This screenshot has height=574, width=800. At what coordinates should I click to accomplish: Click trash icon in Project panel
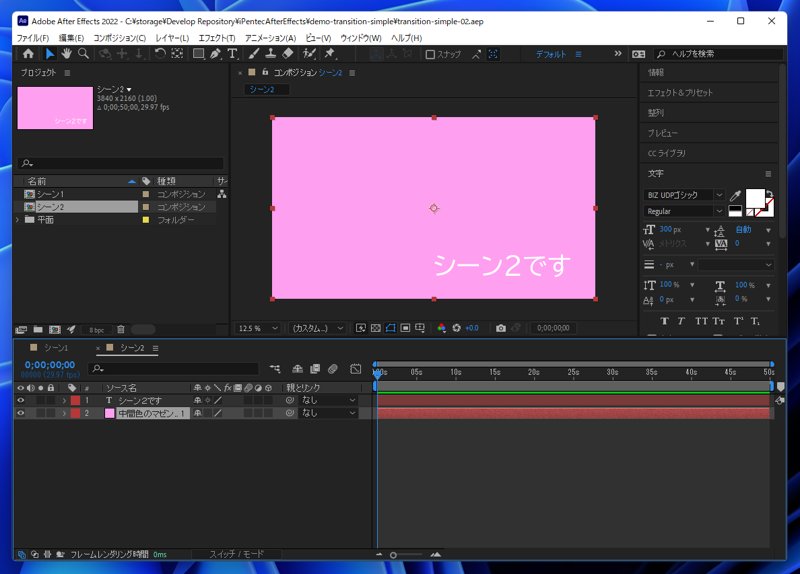(x=121, y=329)
